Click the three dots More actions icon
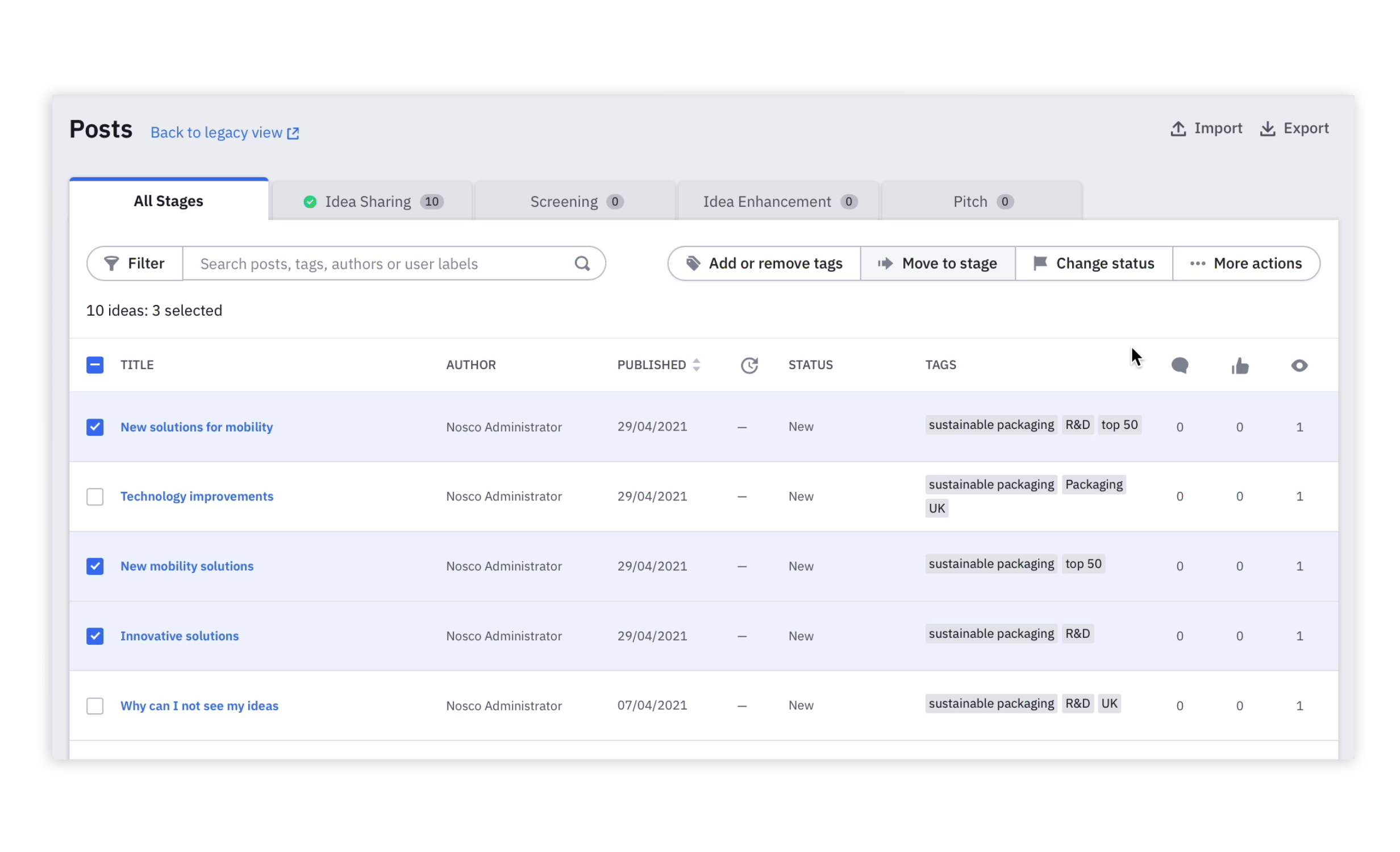The height and width of the screenshot is (852, 1400). pyautogui.click(x=1197, y=264)
